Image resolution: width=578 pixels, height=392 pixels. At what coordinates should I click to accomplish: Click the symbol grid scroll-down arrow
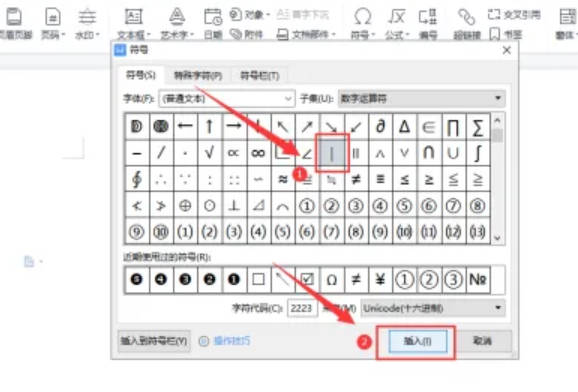[497, 238]
